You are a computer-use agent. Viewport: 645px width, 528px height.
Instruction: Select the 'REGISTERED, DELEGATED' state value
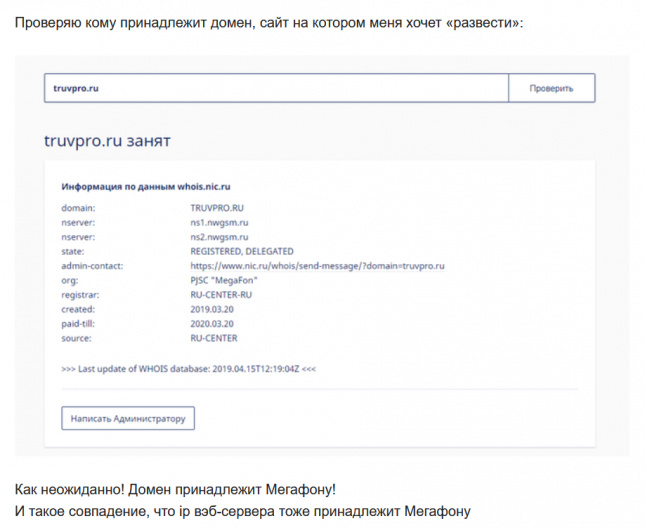pyautogui.click(x=242, y=252)
